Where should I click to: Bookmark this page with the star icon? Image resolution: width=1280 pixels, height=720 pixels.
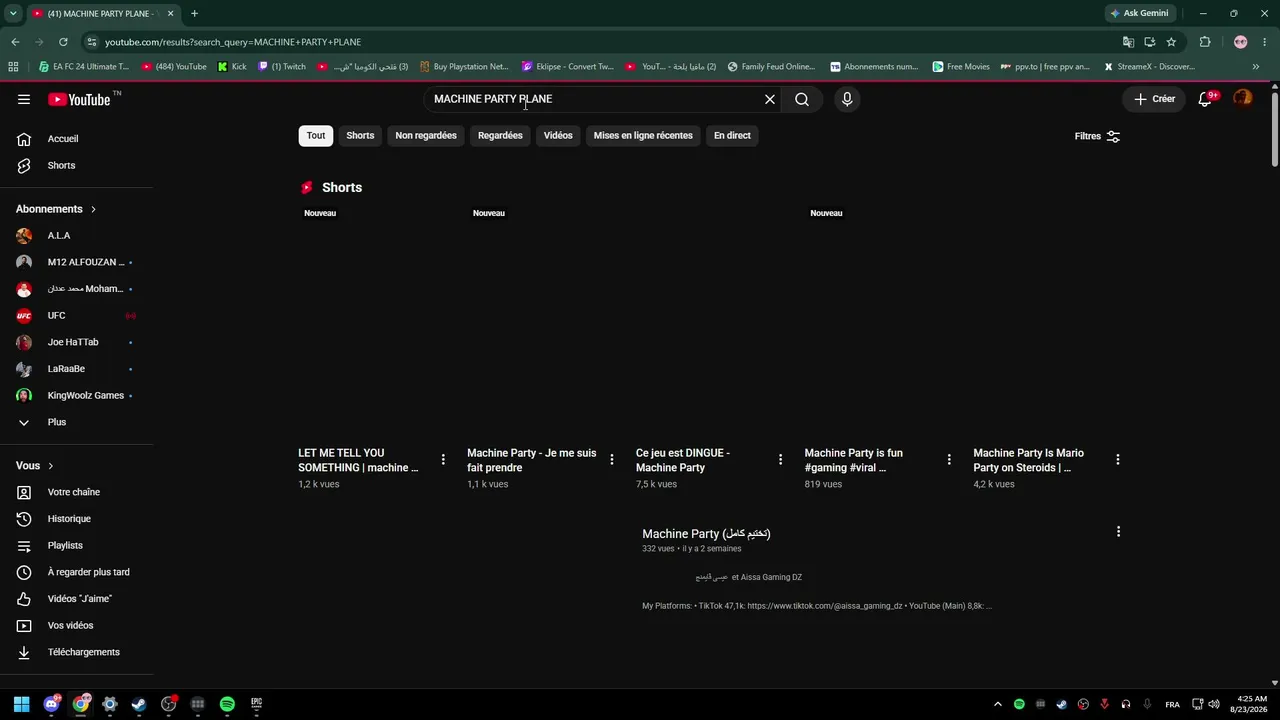click(1171, 42)
